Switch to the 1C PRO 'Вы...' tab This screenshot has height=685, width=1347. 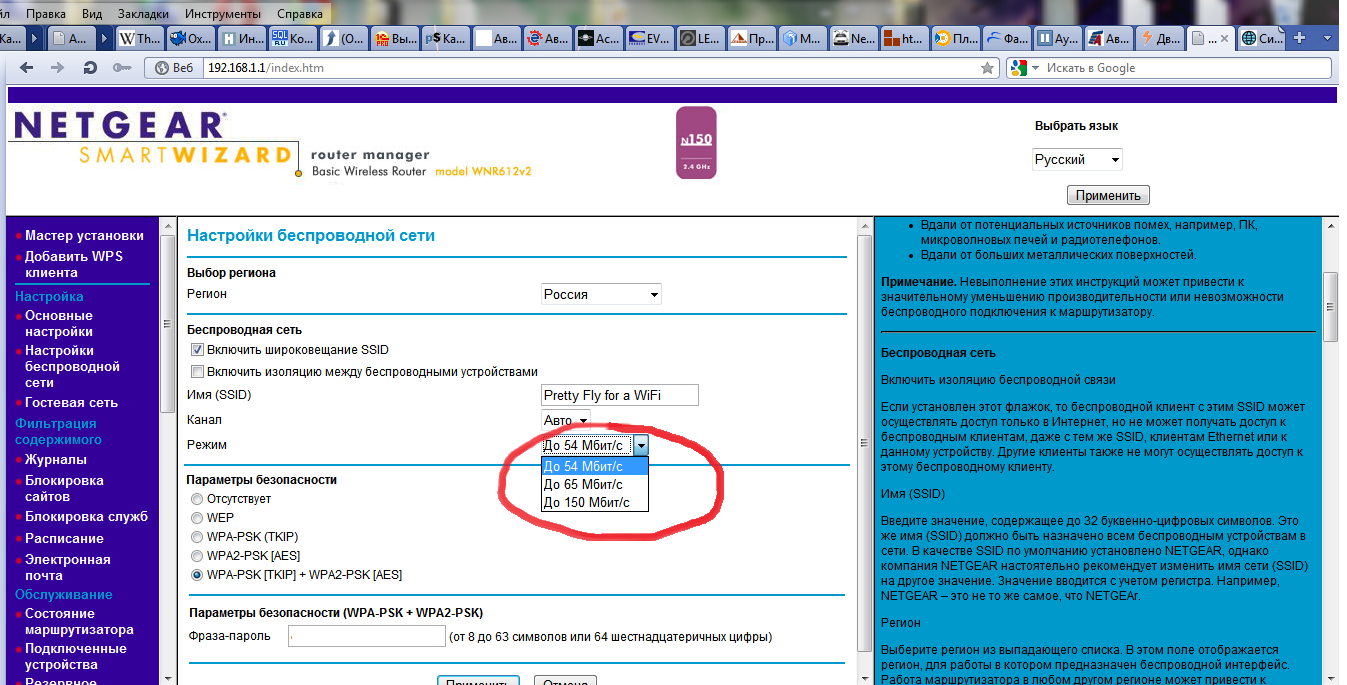click(x=397, y=39)
